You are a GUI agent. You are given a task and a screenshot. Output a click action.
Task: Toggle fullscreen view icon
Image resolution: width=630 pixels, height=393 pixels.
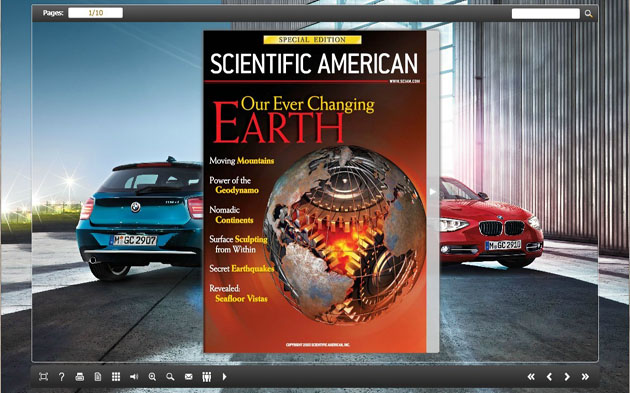(x=43, y=377)
